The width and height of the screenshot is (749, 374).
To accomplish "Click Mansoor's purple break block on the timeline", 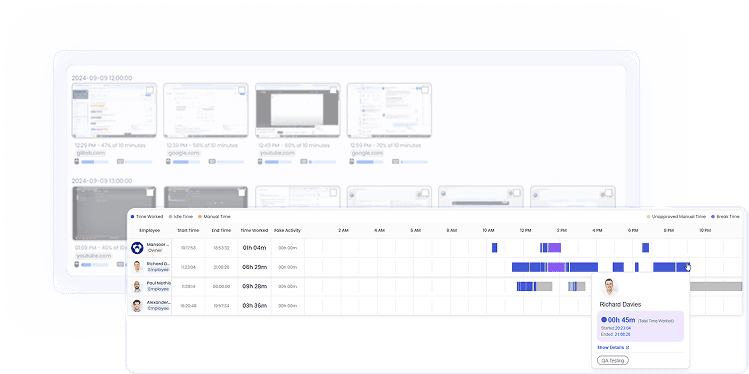I will pyautogui.click(x=554, y=247).
